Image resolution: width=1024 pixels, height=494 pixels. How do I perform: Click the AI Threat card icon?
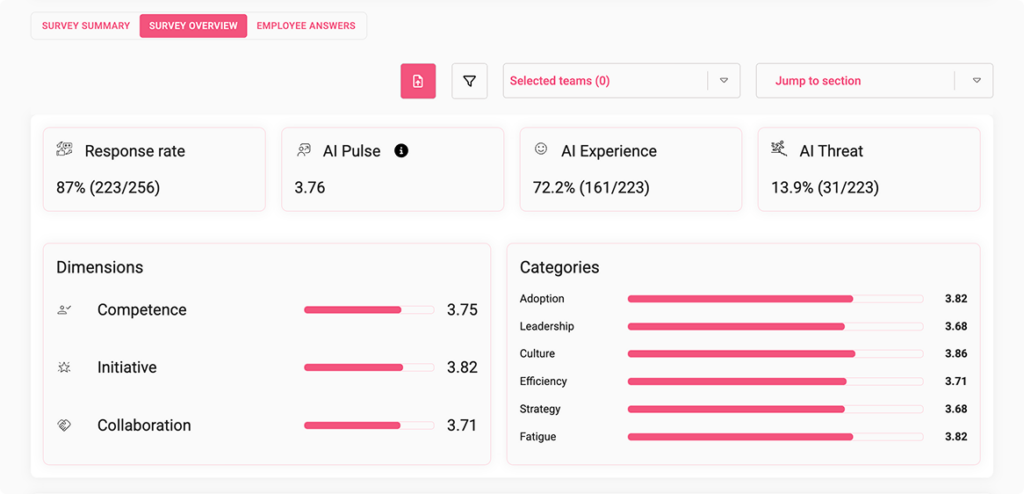[x=778, y=149]
